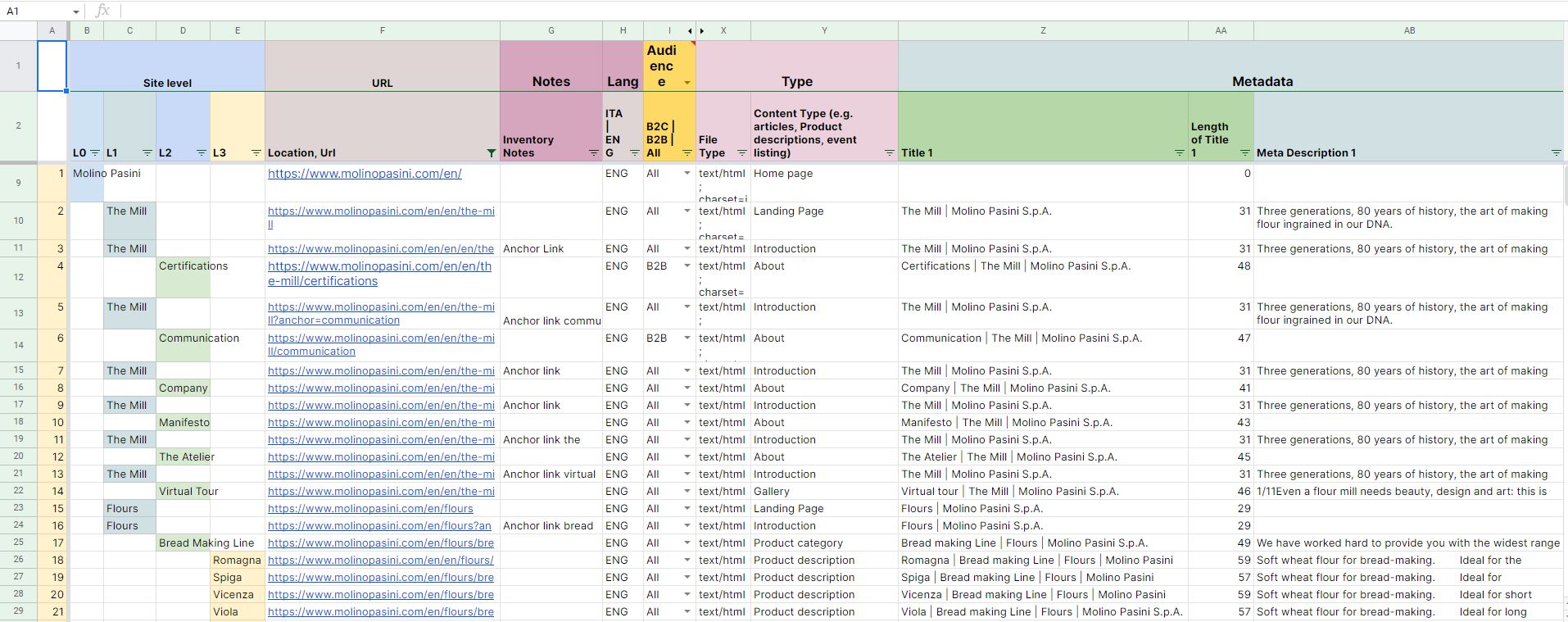Open the Meta Description 1 filter
Viewport: 1568px width, 622px height.
click(x=1557, y=153)
